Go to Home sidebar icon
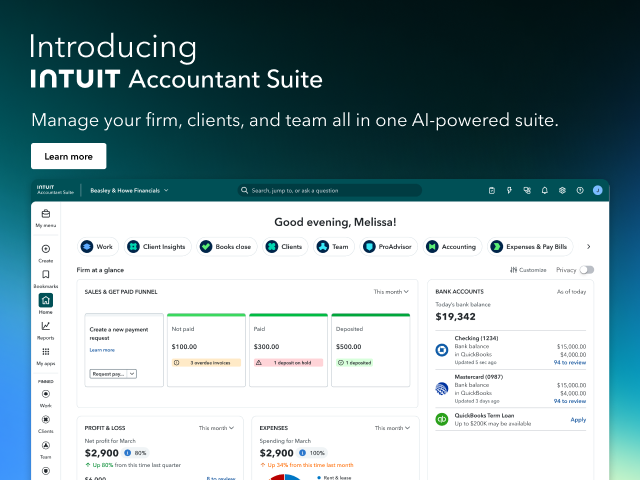 tap(46, 301)
